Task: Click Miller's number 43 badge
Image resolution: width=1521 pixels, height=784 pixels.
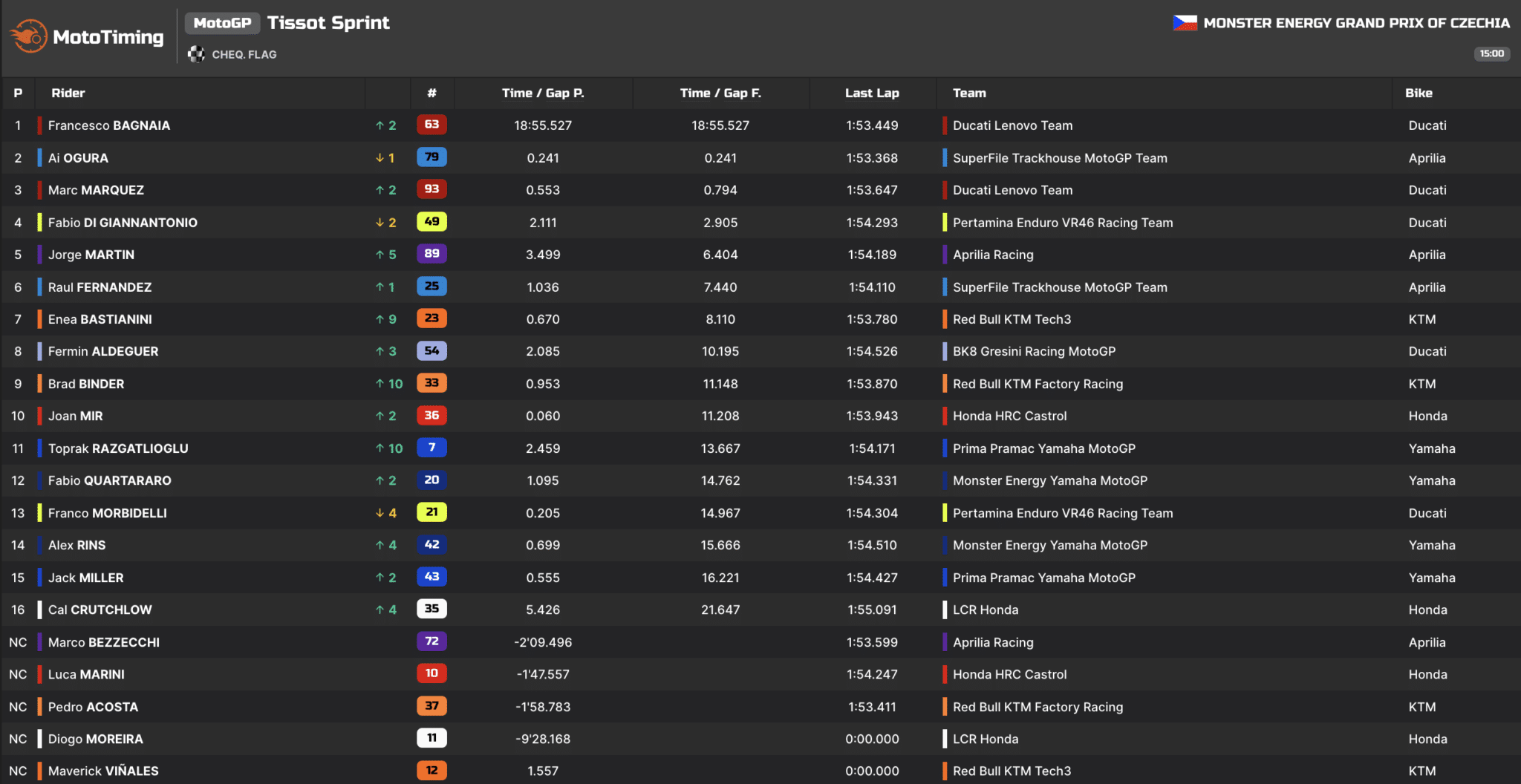Action: tap(431, 577)
